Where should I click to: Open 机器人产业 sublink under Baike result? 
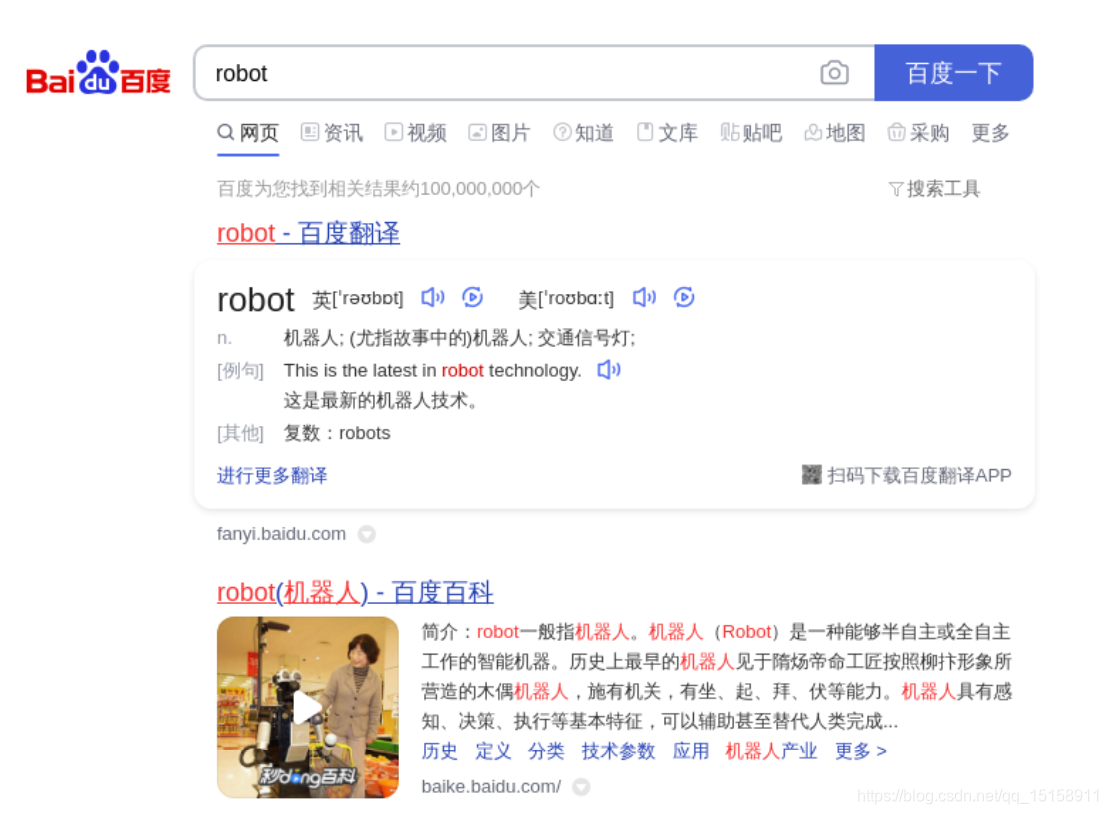pos(772,751)
